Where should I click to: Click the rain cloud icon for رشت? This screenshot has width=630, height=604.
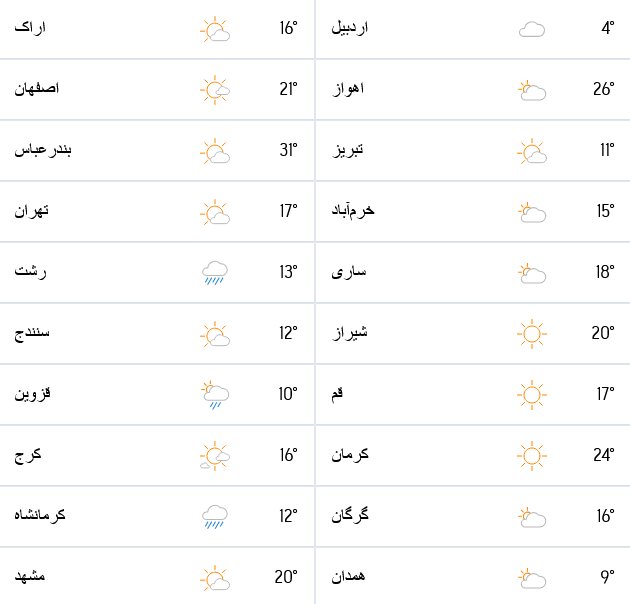(215, 272)
